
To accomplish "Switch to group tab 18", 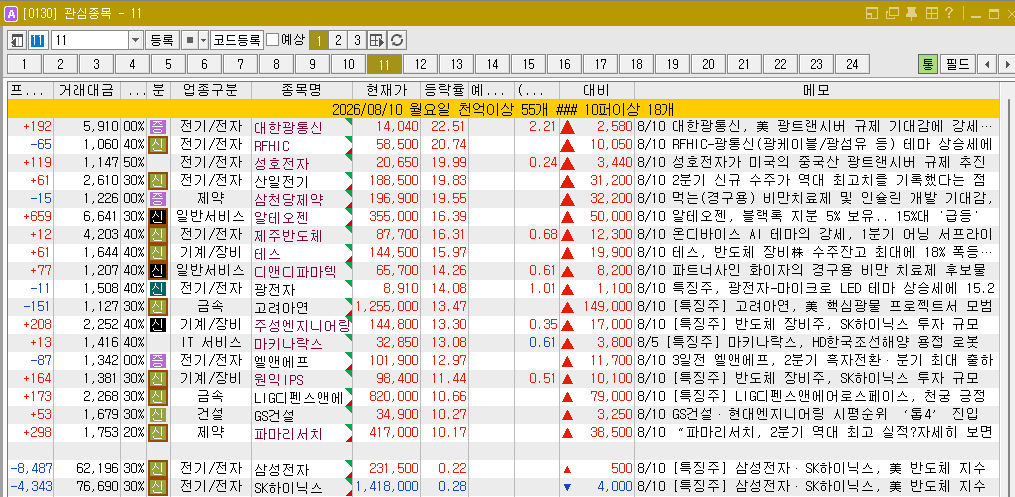I will coord(636,64).
